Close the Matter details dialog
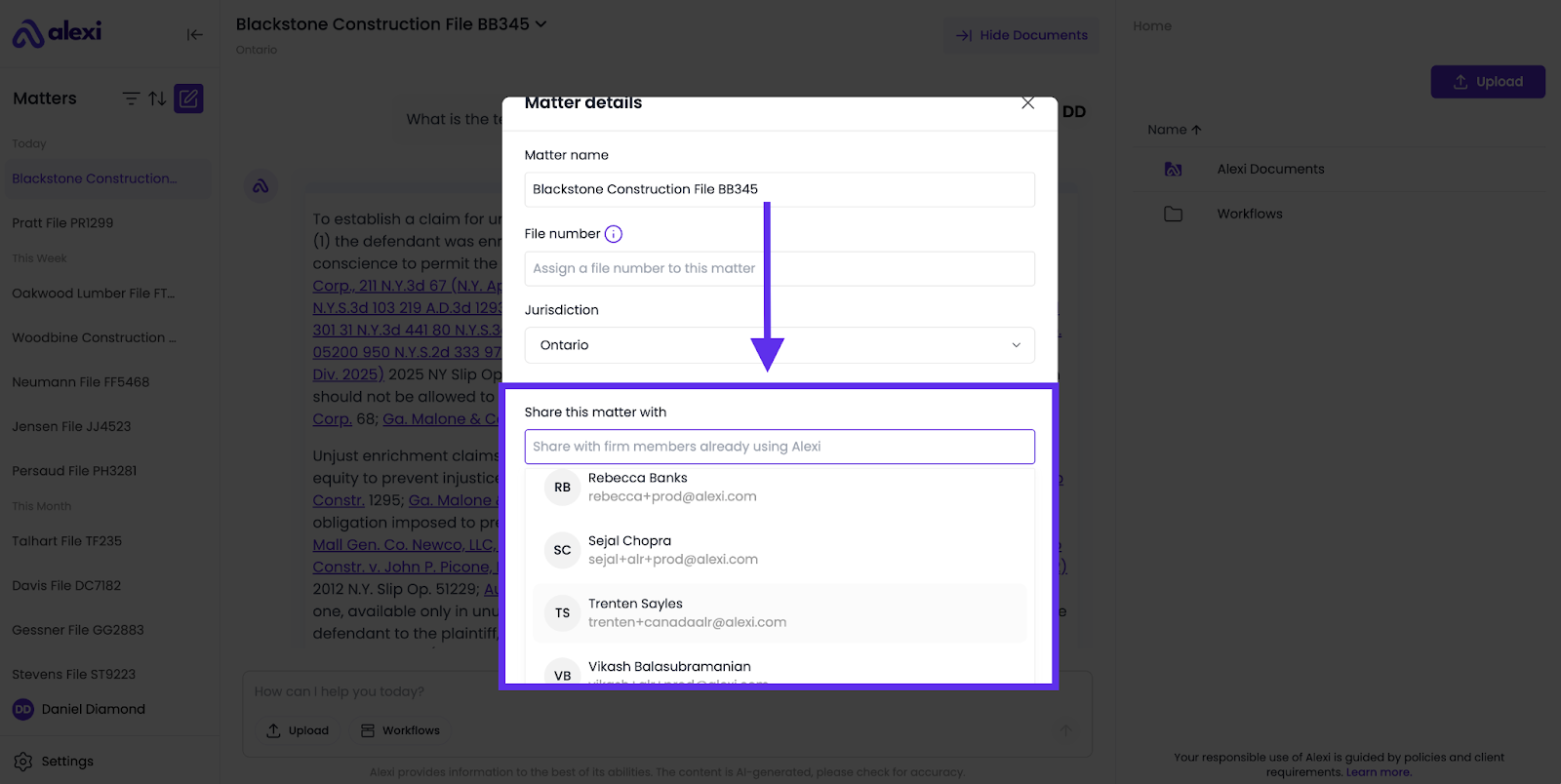The width and height of the screenshot is (1561, 784). point(1027,102)
